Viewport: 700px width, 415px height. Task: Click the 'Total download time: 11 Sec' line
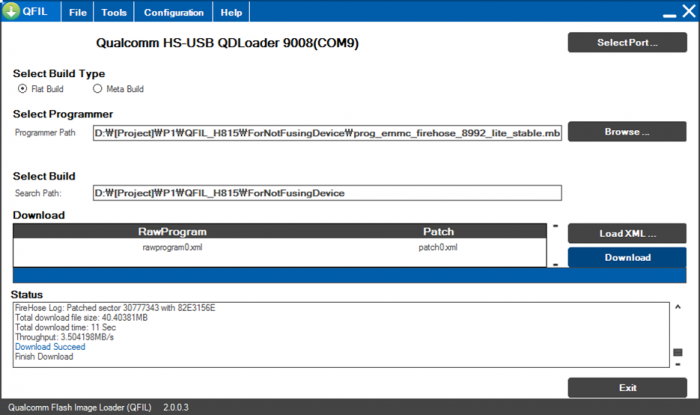[65, 327]
